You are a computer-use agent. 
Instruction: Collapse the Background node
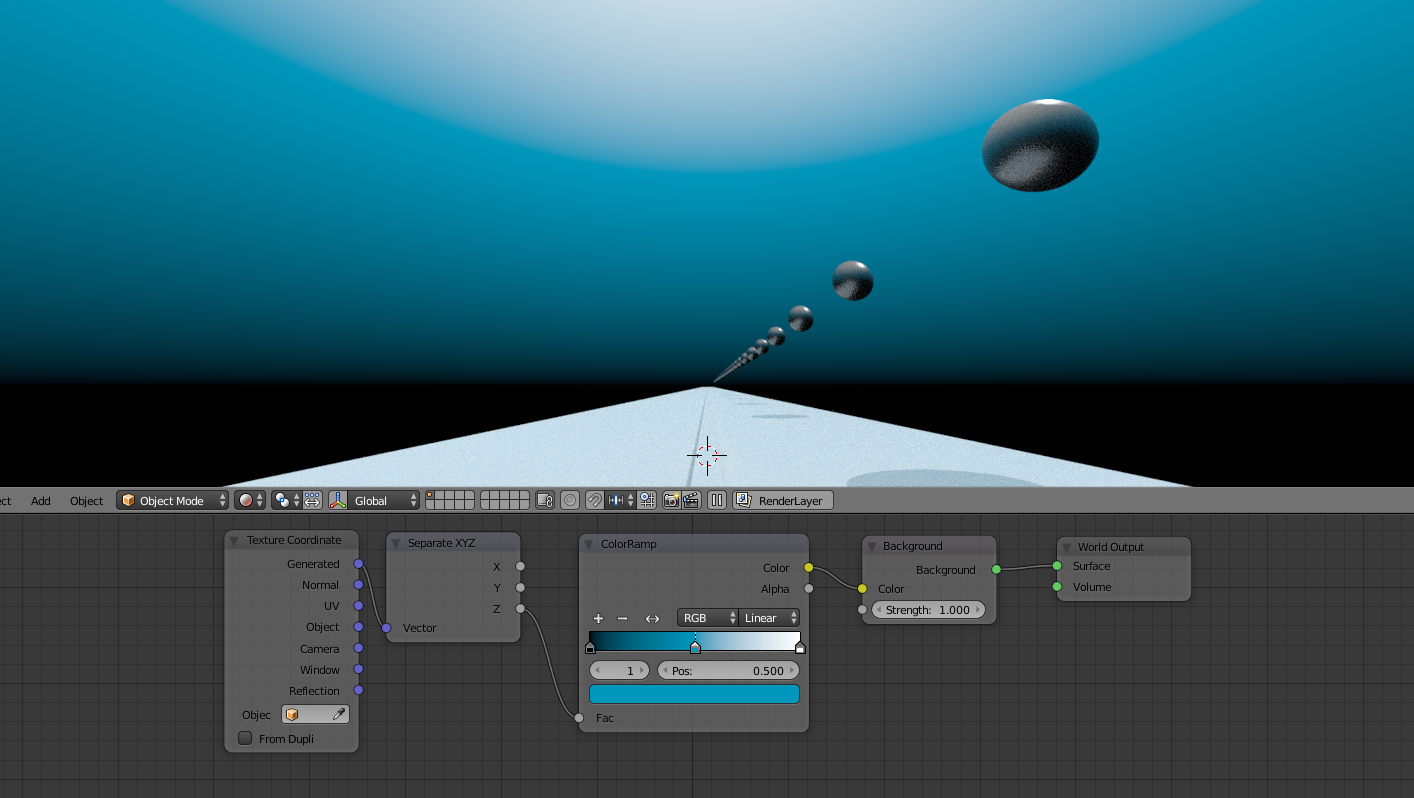click(872, 546)
